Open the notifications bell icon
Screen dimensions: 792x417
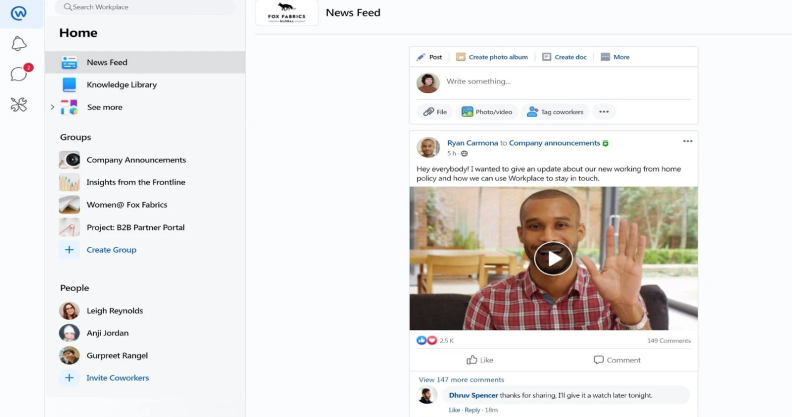click(x=19, y=44)
